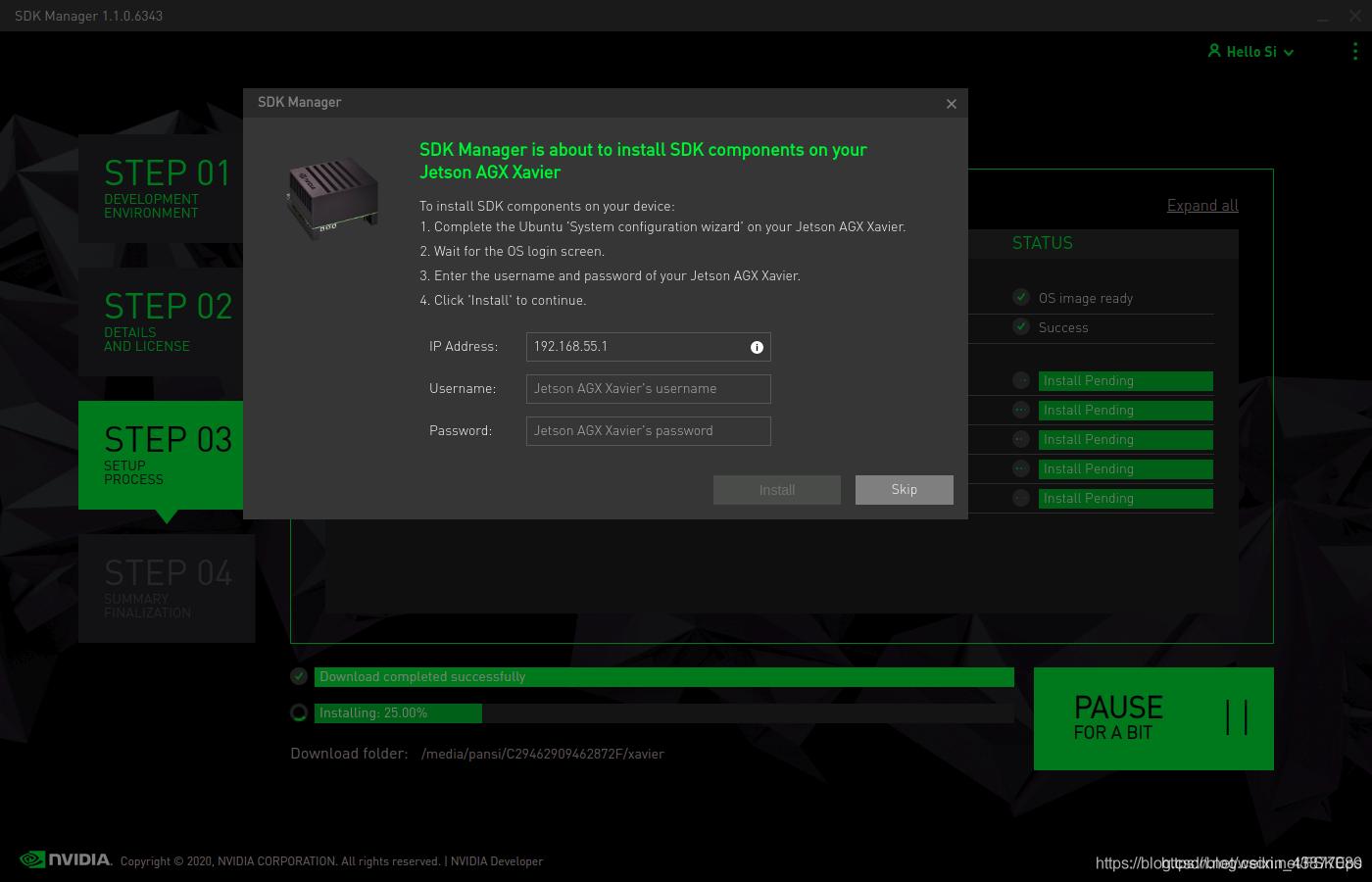Click the IP Address input field
Image resolution: width=1372 pixels, height=882 pixels.
click(649, 347)
